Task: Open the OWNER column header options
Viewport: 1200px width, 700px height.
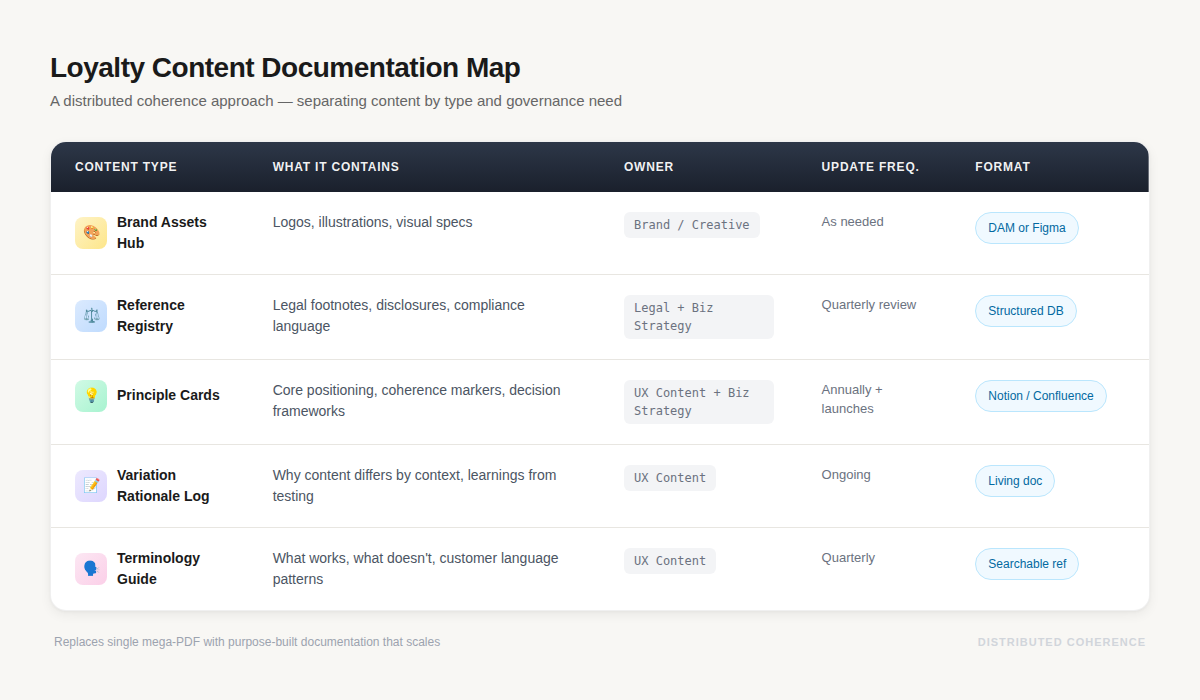Action: point(648,167)
